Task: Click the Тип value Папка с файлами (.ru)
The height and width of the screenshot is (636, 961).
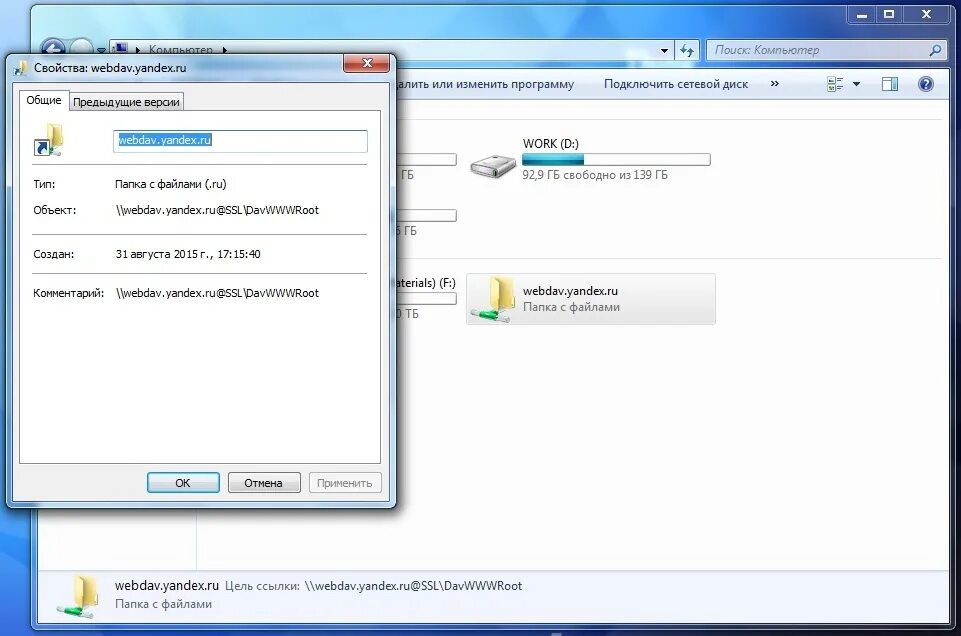Action: [x=170, y=184]
